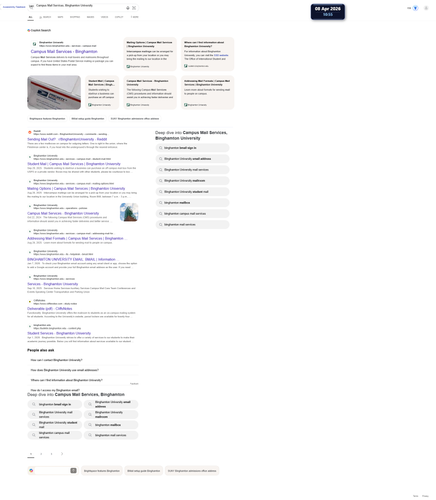Click the Copilot logo in the bottom chat box
This screenshot has width=436, height=500.
point(31,470)
